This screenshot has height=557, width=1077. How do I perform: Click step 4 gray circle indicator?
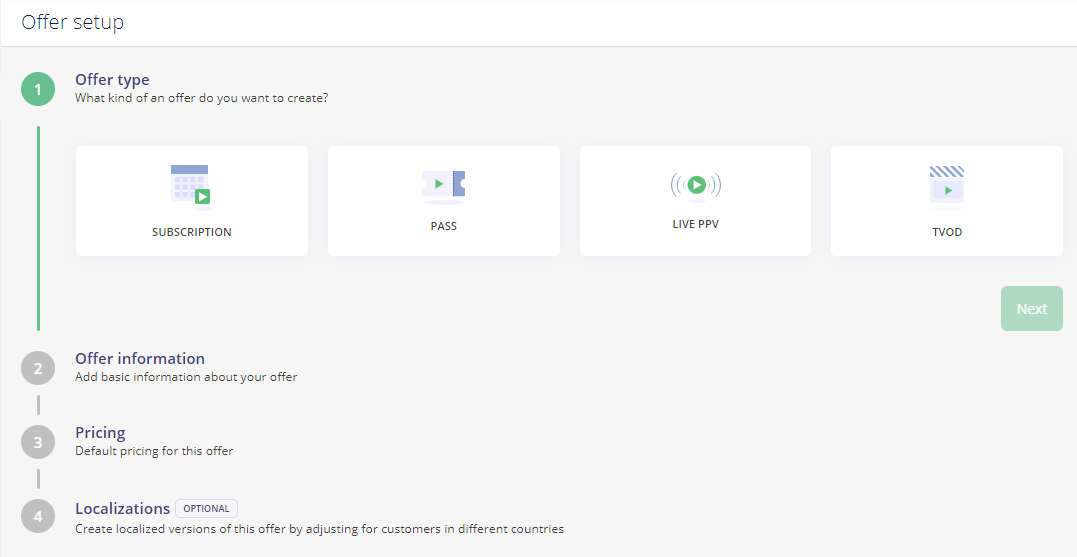tap(38, 516)
